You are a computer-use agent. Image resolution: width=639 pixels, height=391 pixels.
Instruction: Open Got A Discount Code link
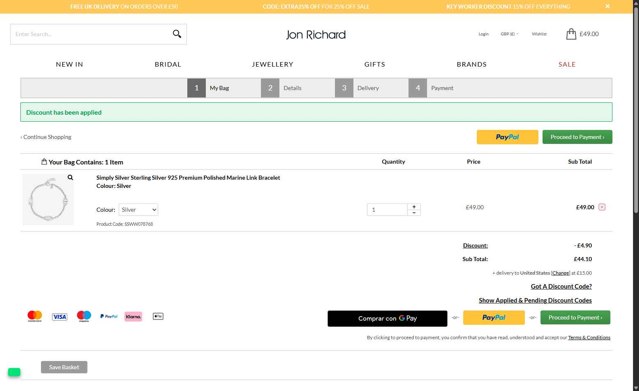pos(561,287)
